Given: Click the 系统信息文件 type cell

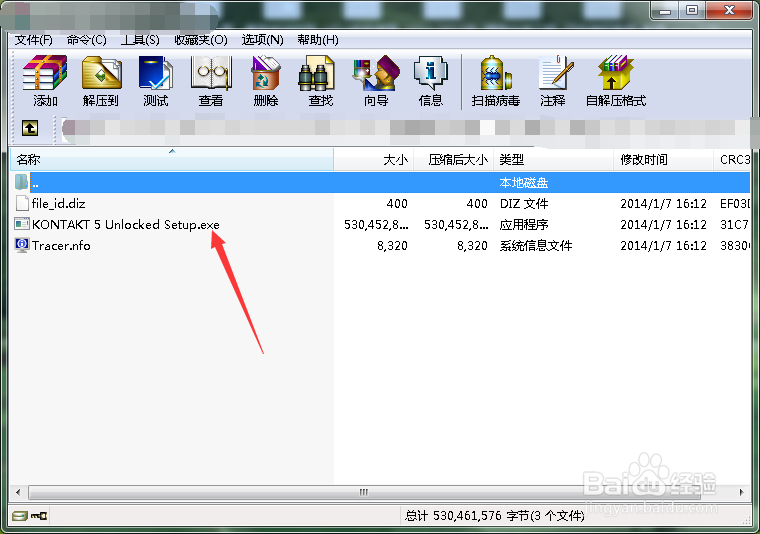Looking at the screenshot, I should (x=536, y=246).
